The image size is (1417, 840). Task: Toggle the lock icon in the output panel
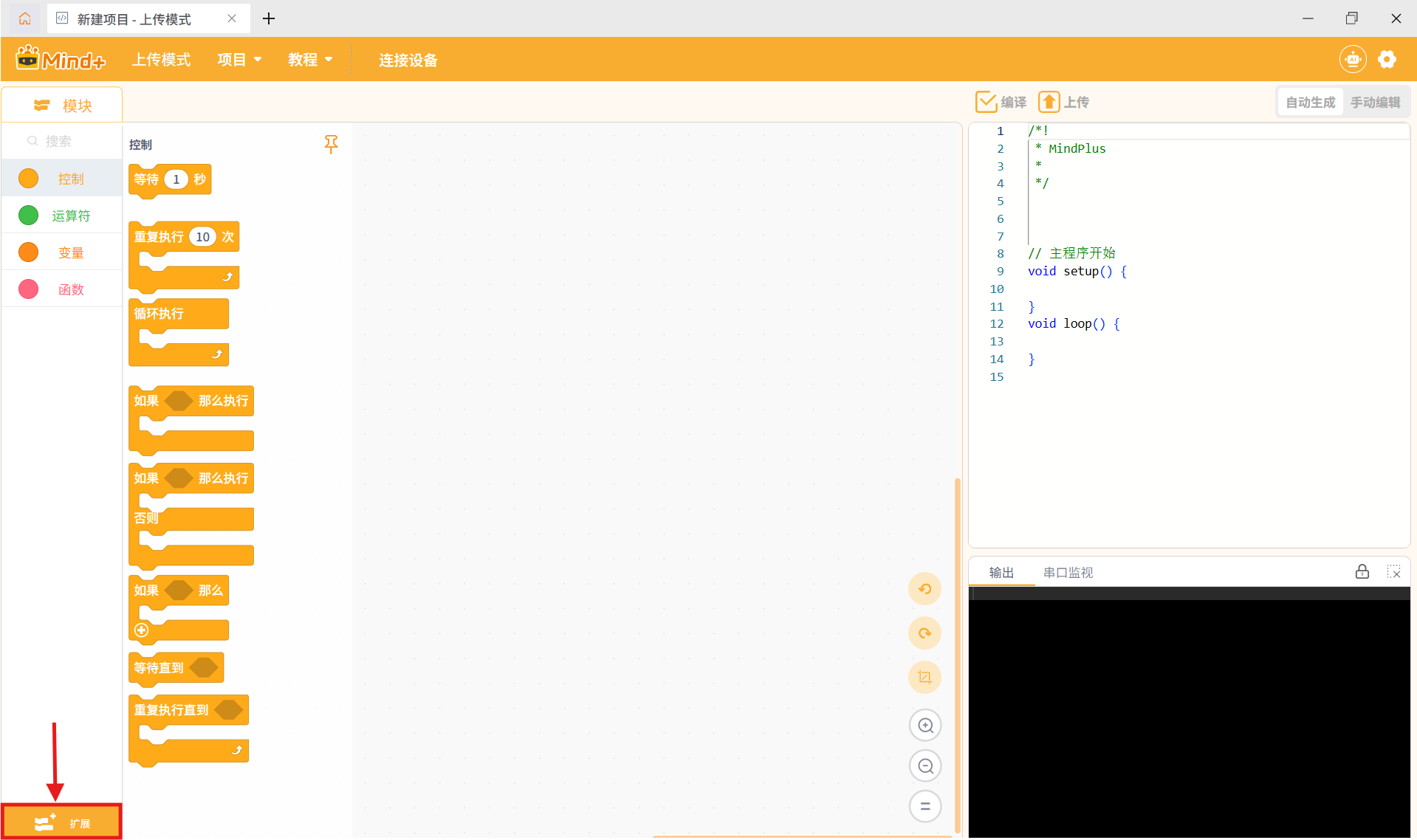click(x=1362, y=572)
